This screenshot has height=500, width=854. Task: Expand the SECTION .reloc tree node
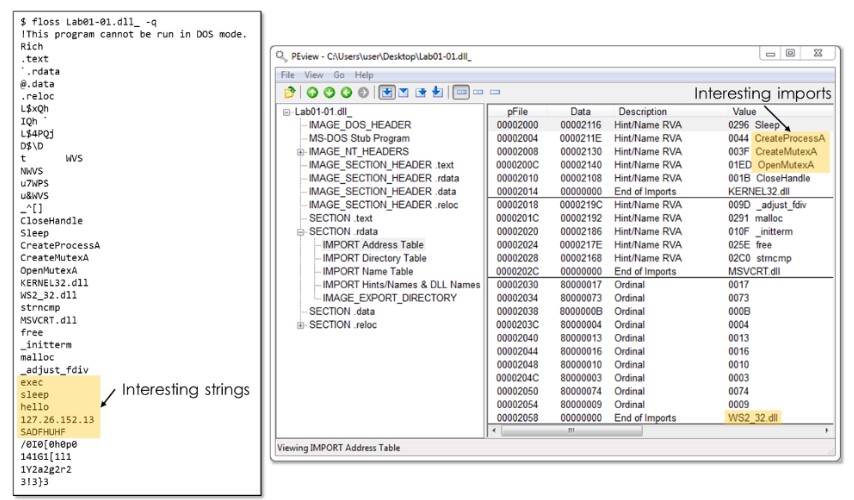point(301,325)
